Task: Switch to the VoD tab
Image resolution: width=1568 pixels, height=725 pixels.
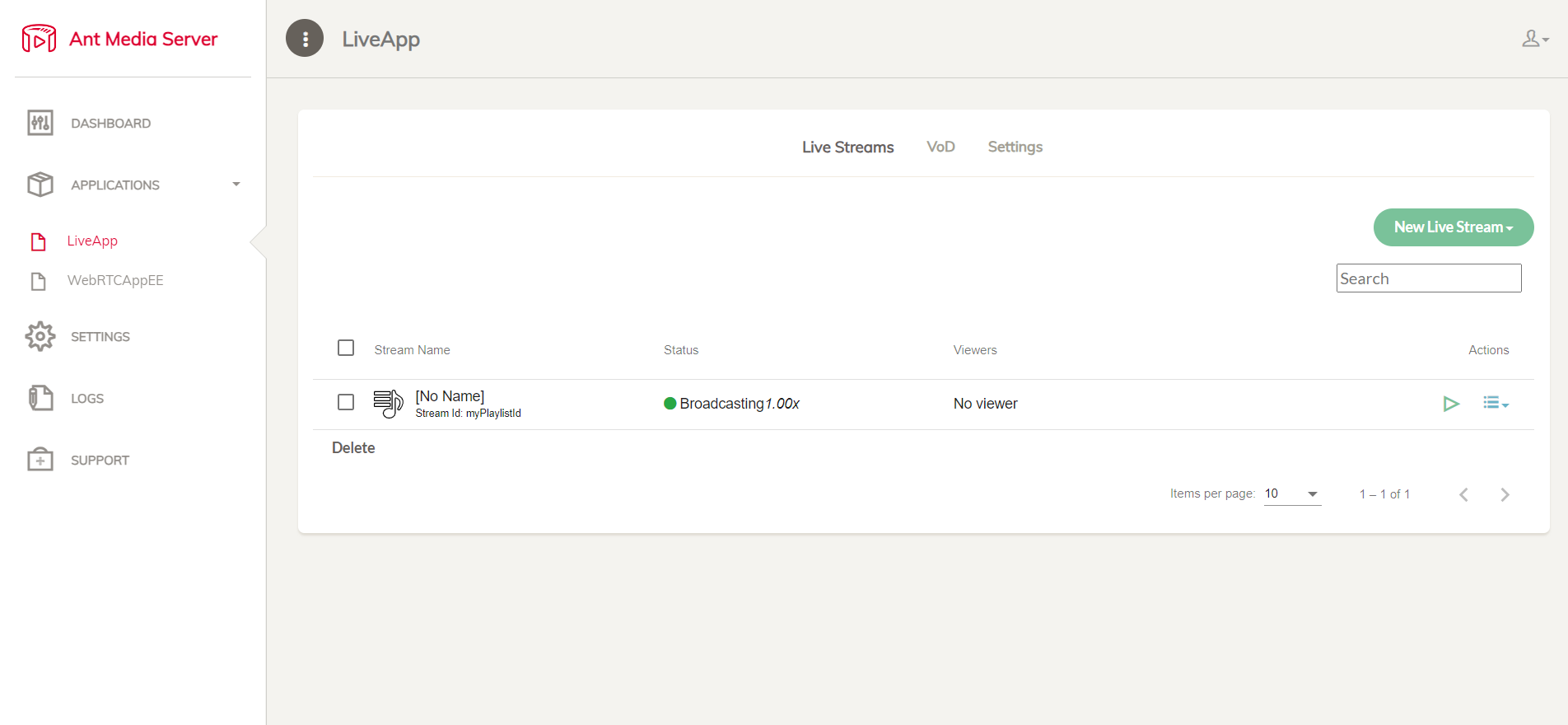Action: 940,147
